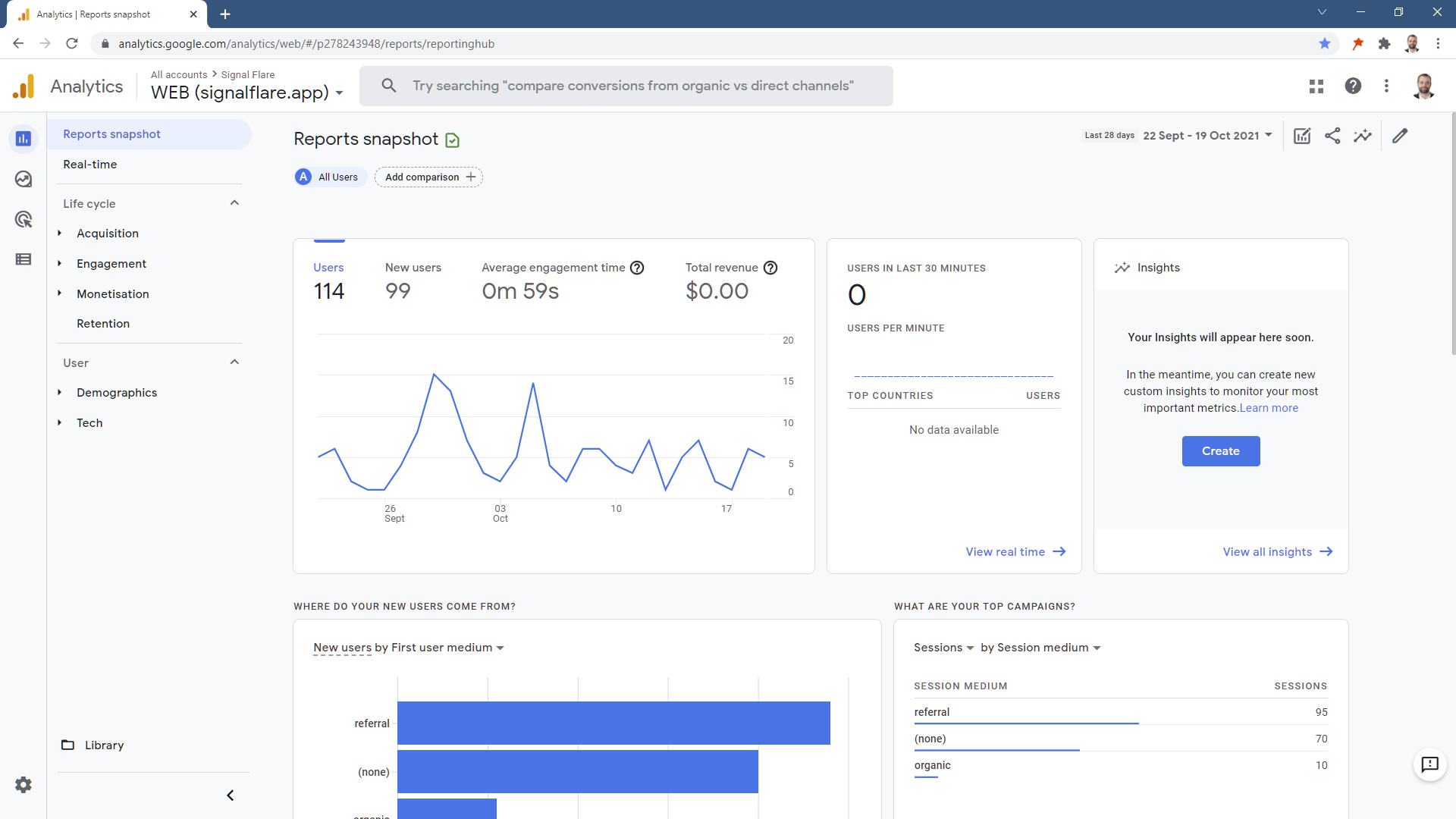Open the Google apps grid icon
Screen dimensions: 1456x819
[1316, 86]
